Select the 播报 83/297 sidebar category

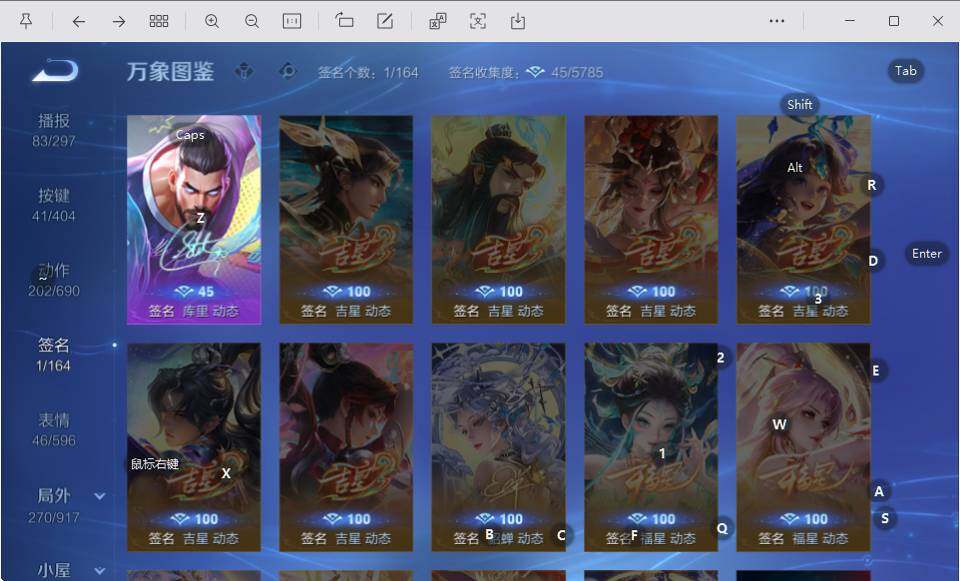[x=54, y=130]
